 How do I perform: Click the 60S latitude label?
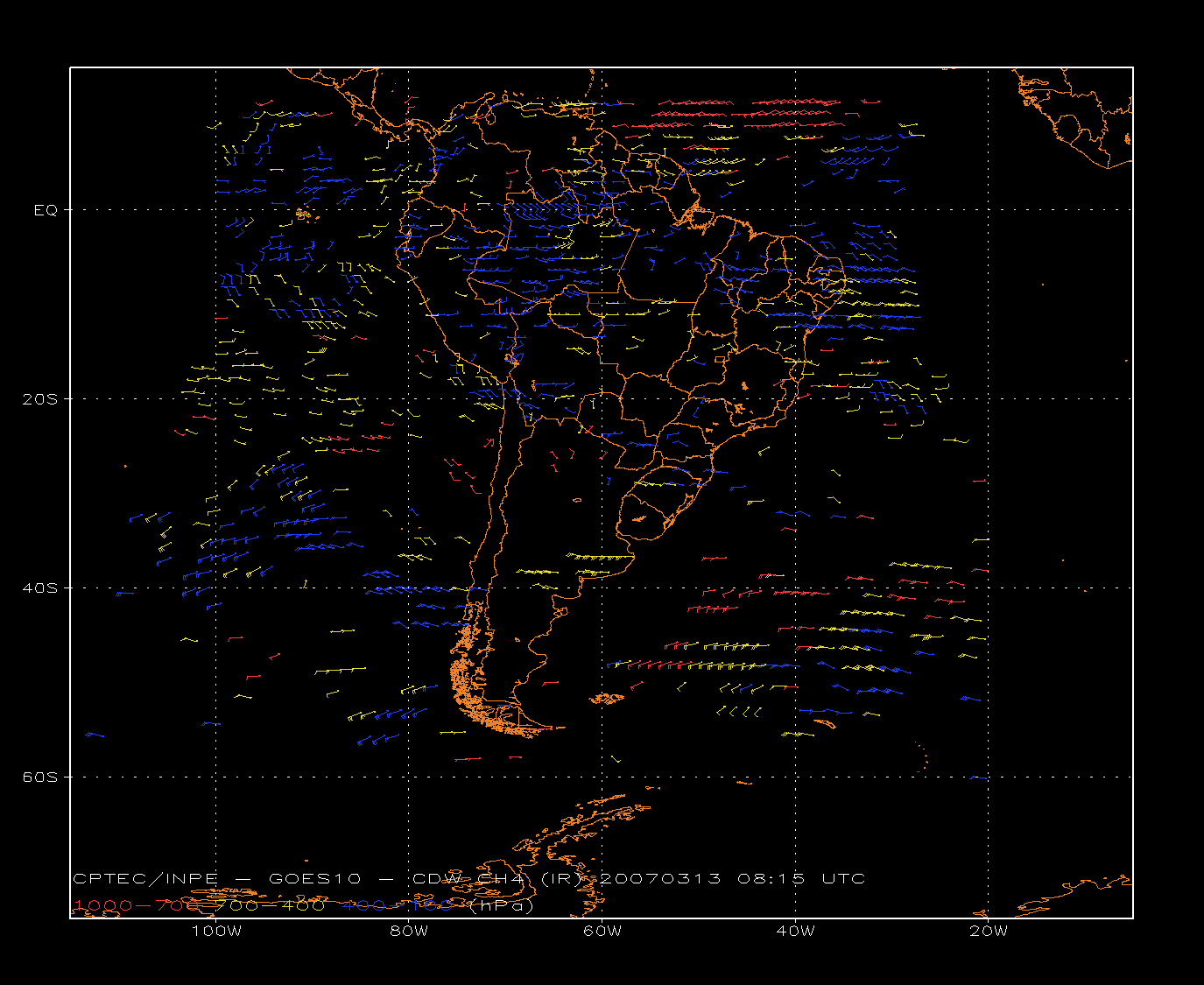39,777
